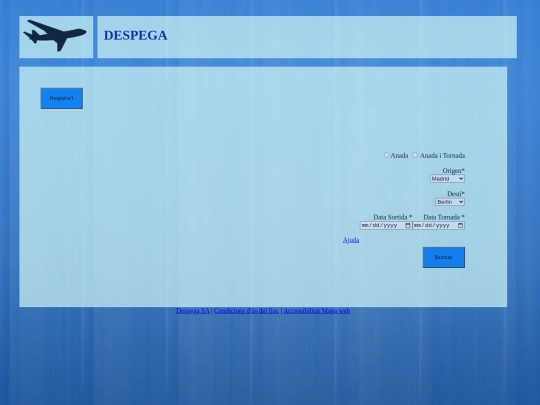Click the DESPEGA site title
This screenshot has height=405, width=540.
[x=136, y=35]
